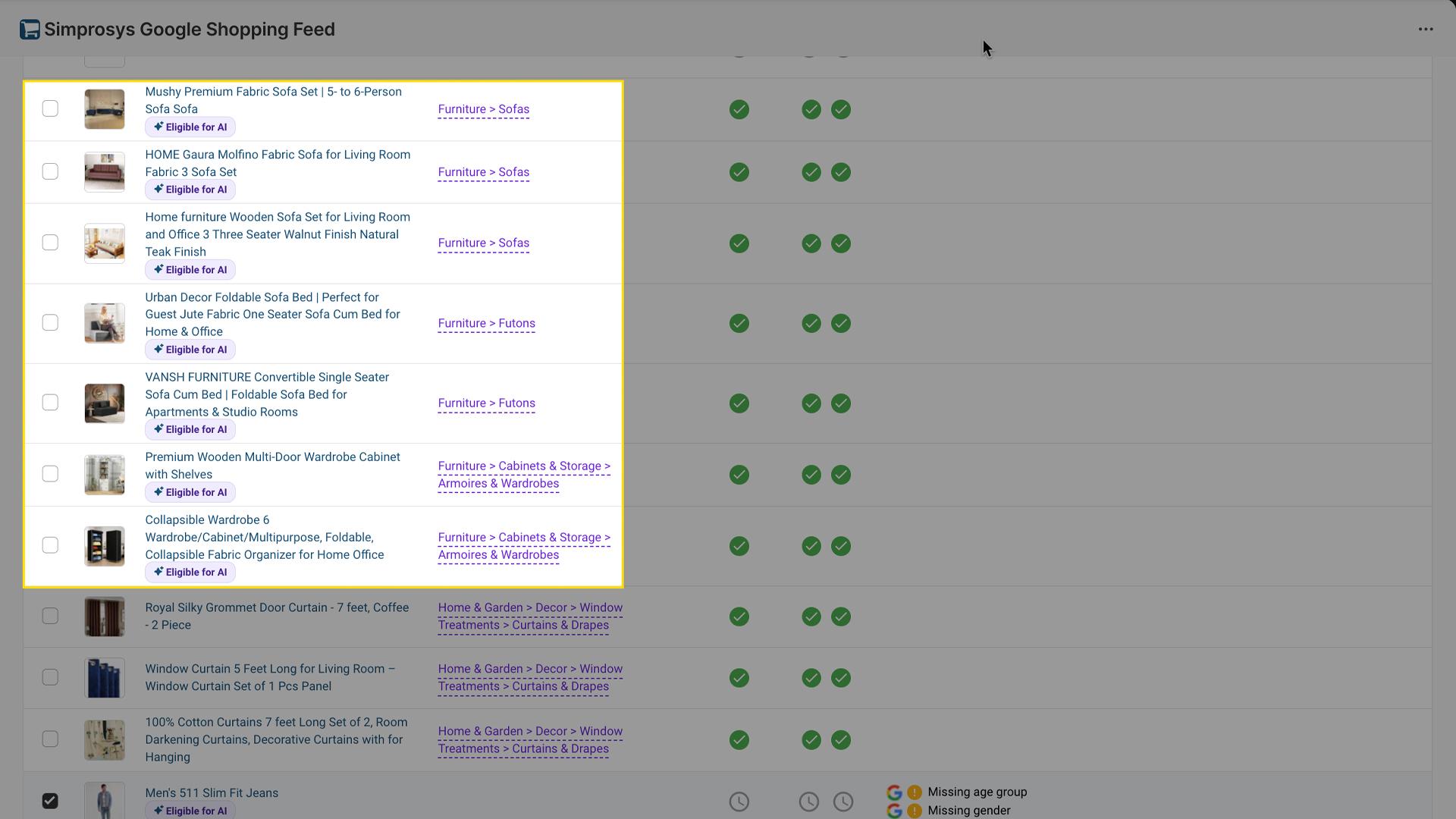The image size is (1456, 819).
Task: Click the Missing gender error entry
Action: tap(969, 810)
